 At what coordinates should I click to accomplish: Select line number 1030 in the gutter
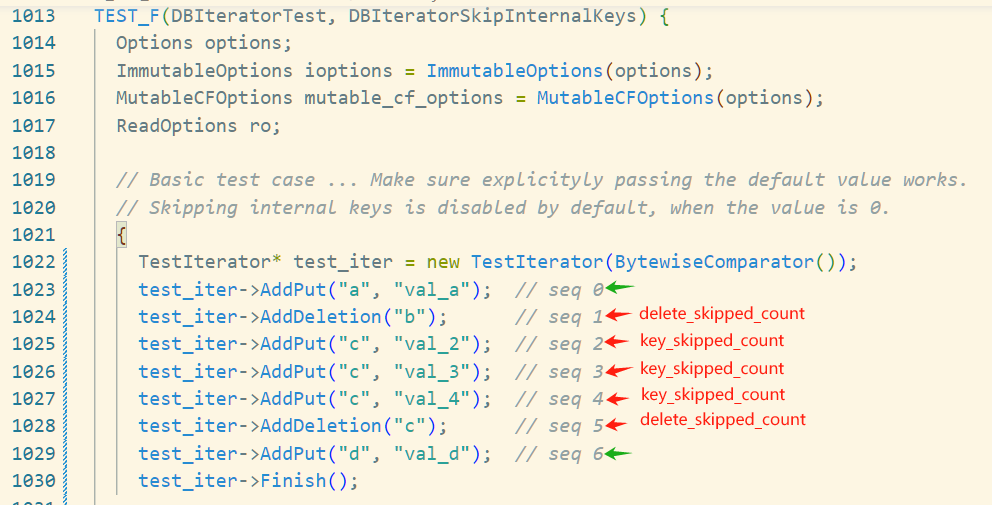(34, 481)
